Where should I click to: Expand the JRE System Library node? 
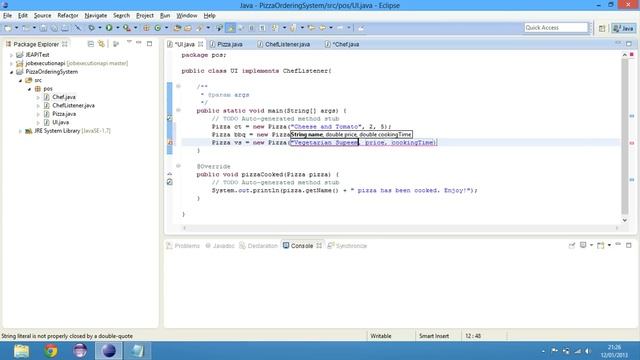pos(20,131)
